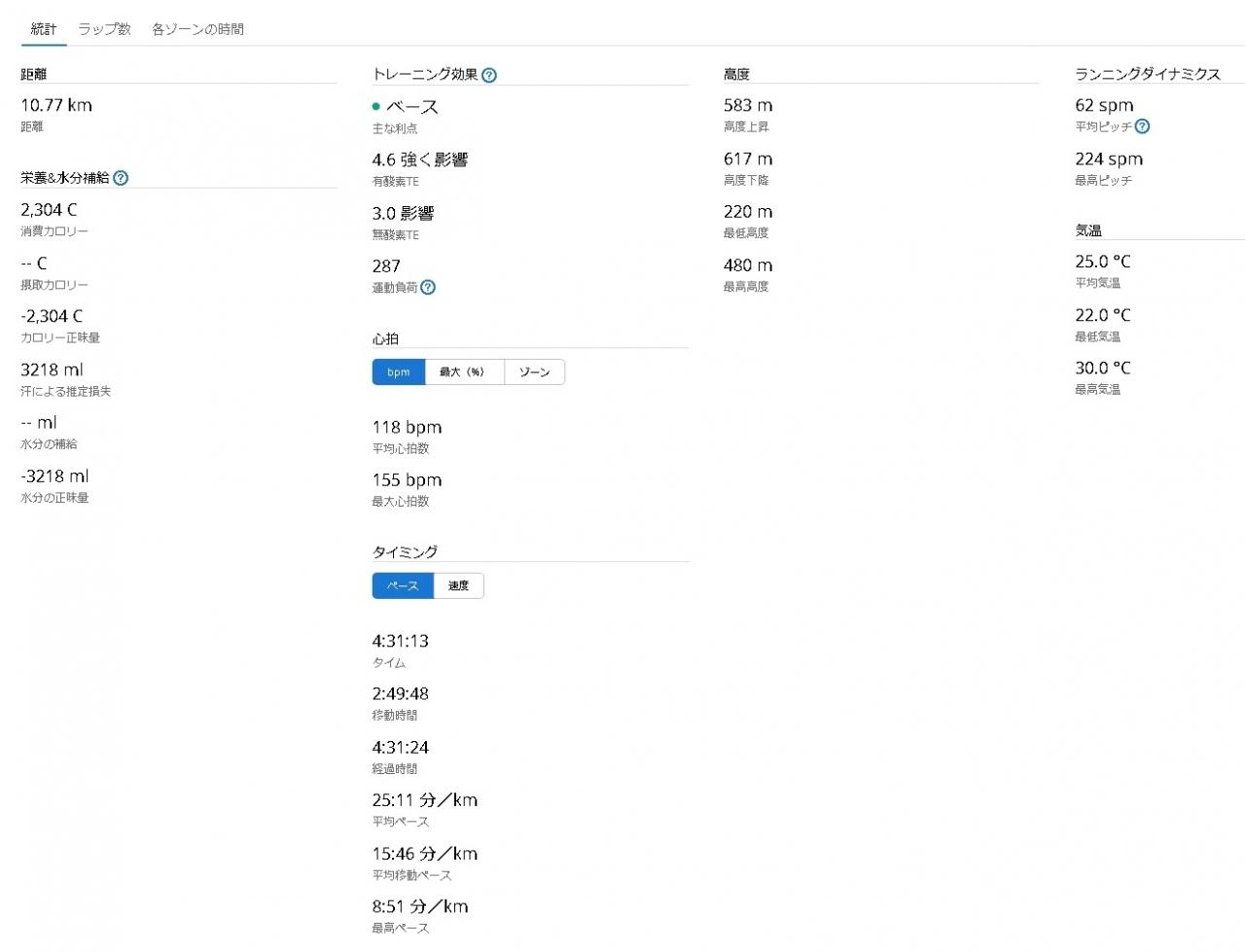Click help icon beside トレーニング効果
Screen dimensions: 1245x952
(x=489, y=75)
